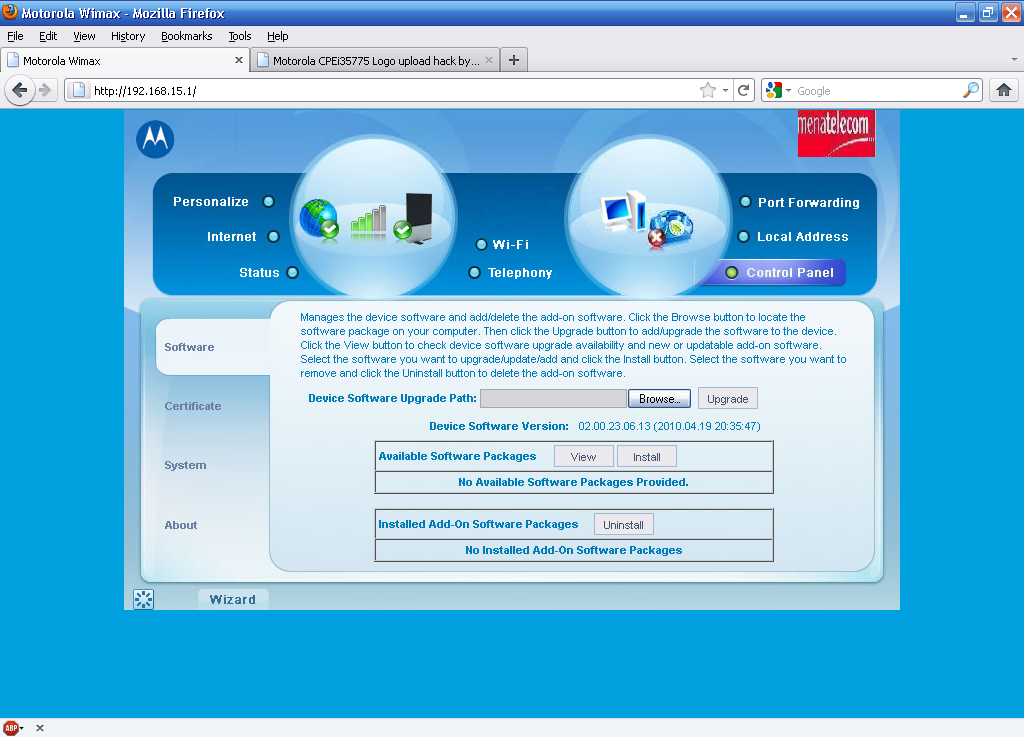This screenshot has height=737, width=1024.
Task: Click the Uninstall button
Action: [624, 524]
